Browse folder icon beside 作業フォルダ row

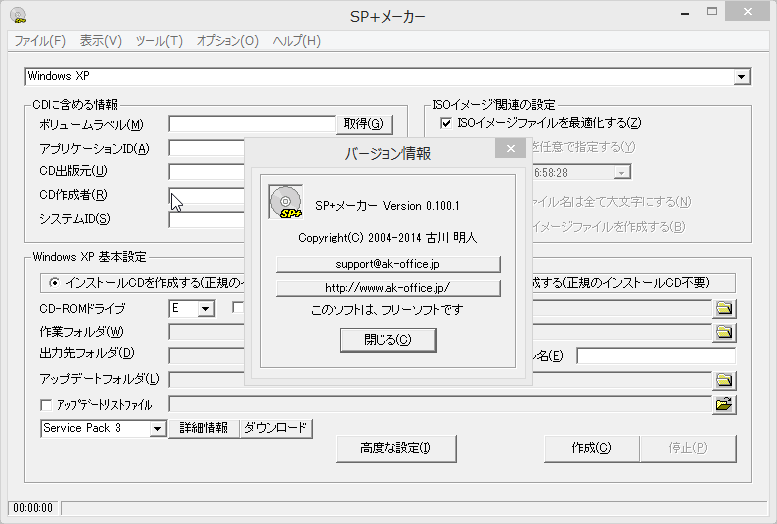click(724, 332)
